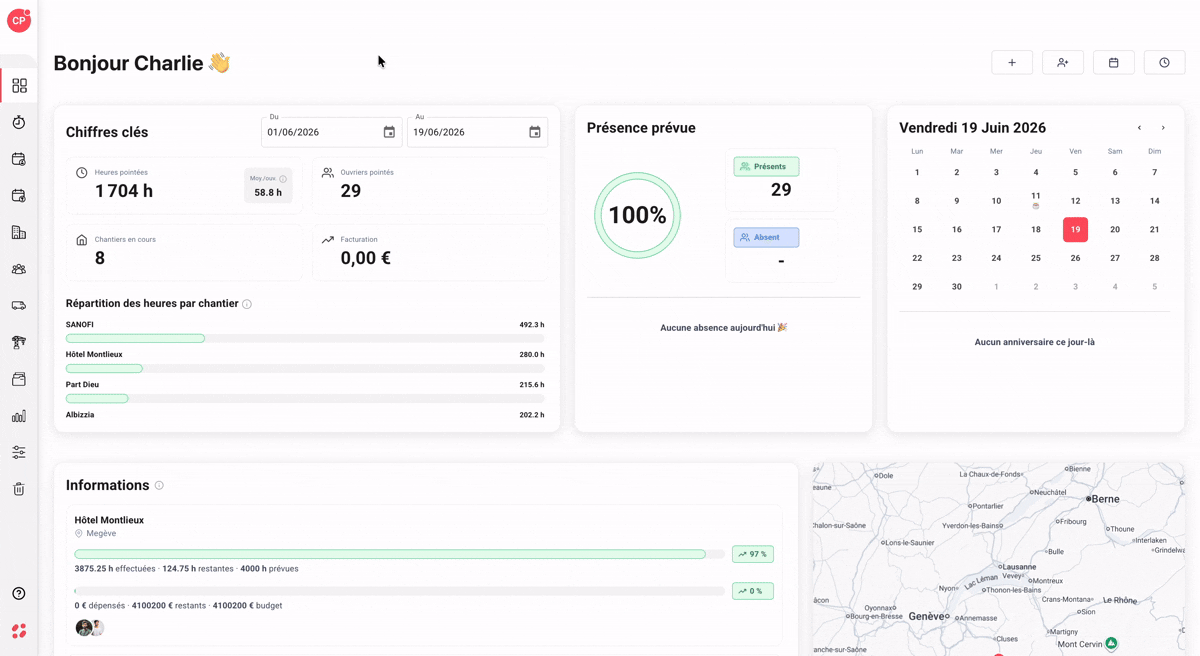Click the Albizzia chantier label

(80, 415)
